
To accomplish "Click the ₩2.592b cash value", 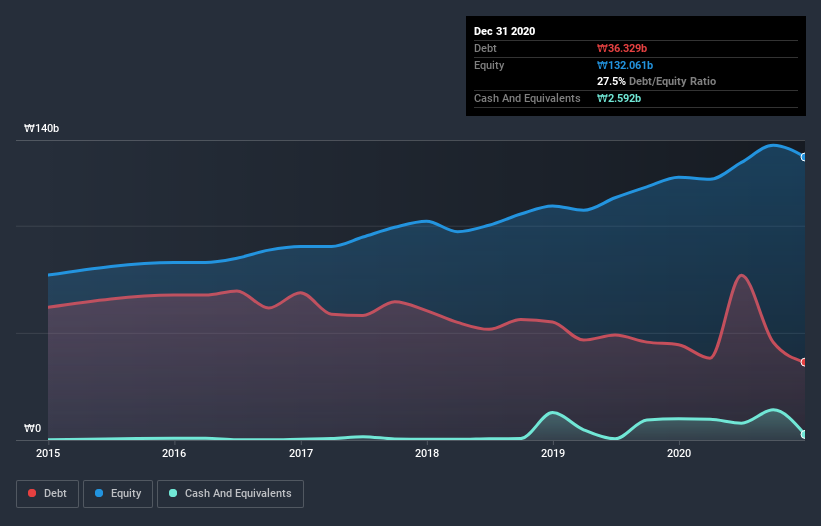I will [x=619, y=98].
